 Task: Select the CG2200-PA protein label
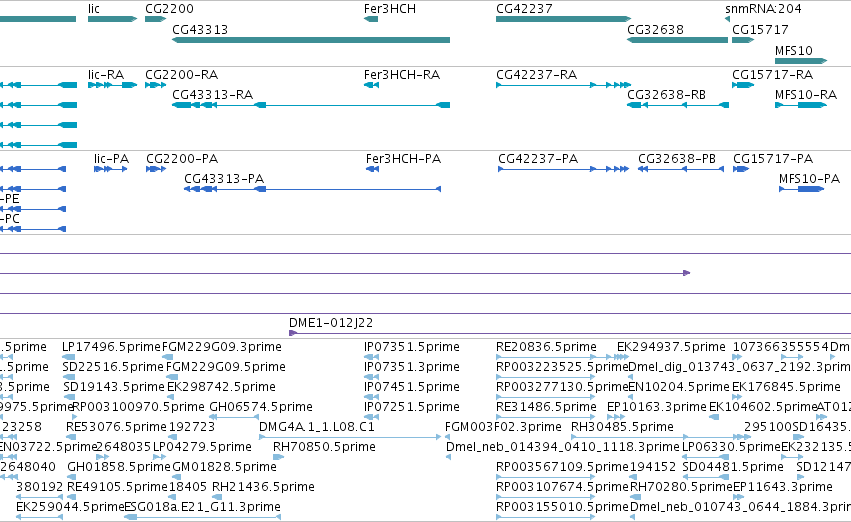pyautogui.click(x=182, y=159)
